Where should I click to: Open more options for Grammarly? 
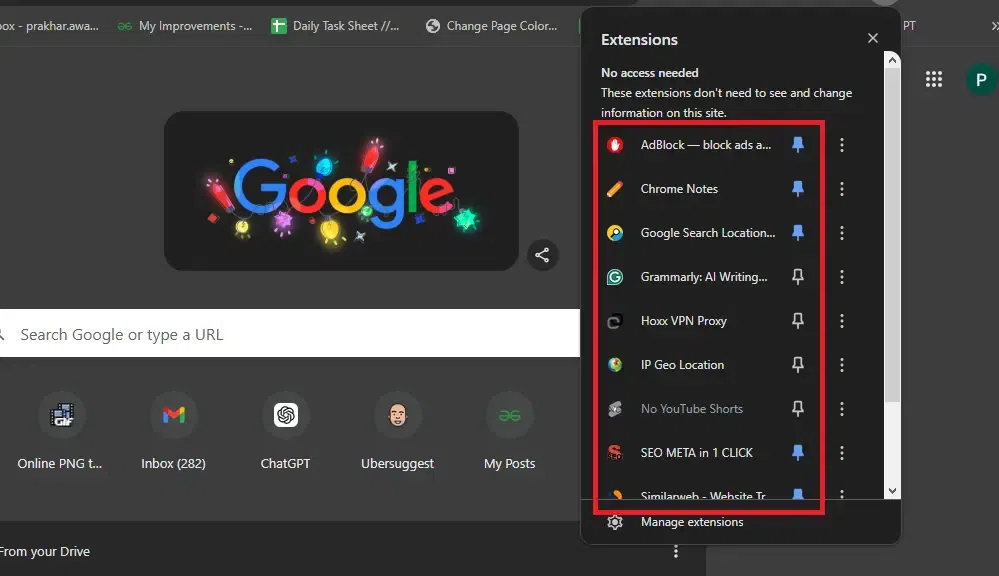pyautogui.click(x=842, y=277)
